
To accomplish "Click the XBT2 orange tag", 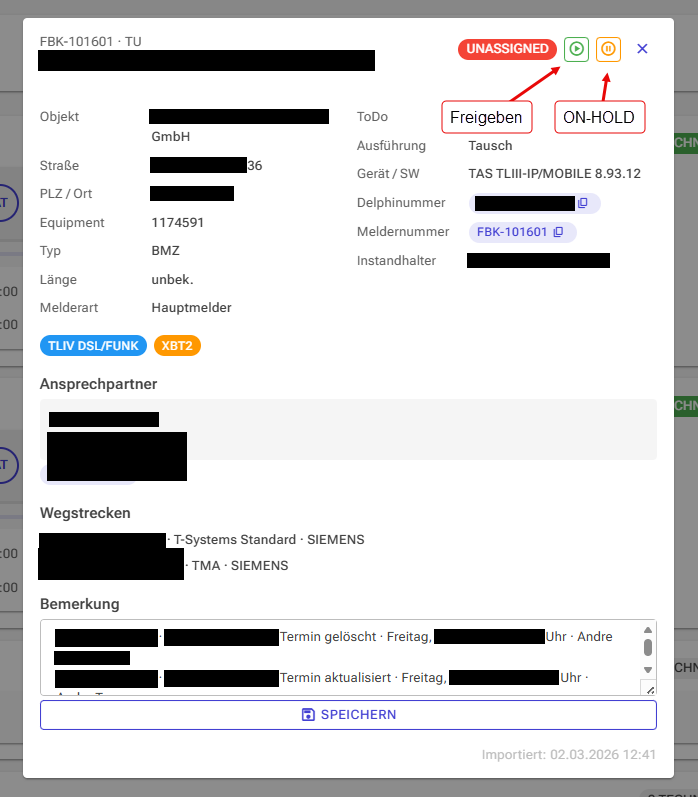I will pos(177,346).
